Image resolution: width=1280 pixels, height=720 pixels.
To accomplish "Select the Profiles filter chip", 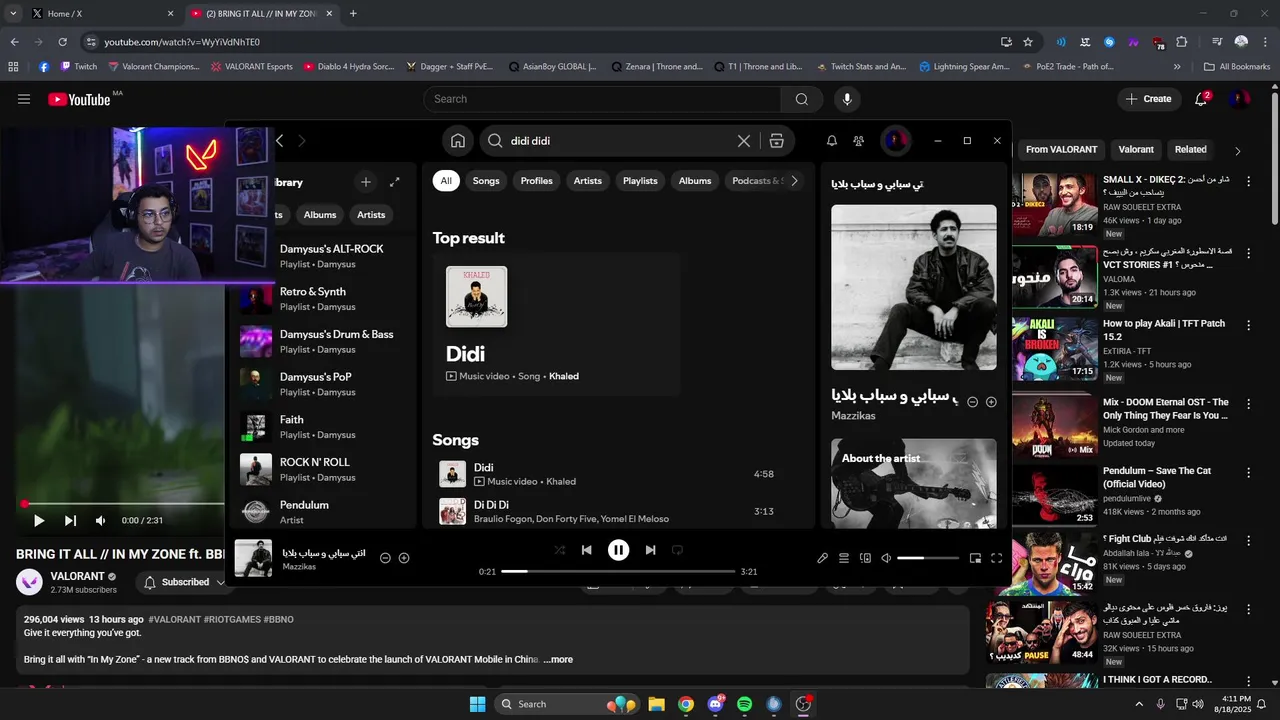I will [x=536, y=181].
